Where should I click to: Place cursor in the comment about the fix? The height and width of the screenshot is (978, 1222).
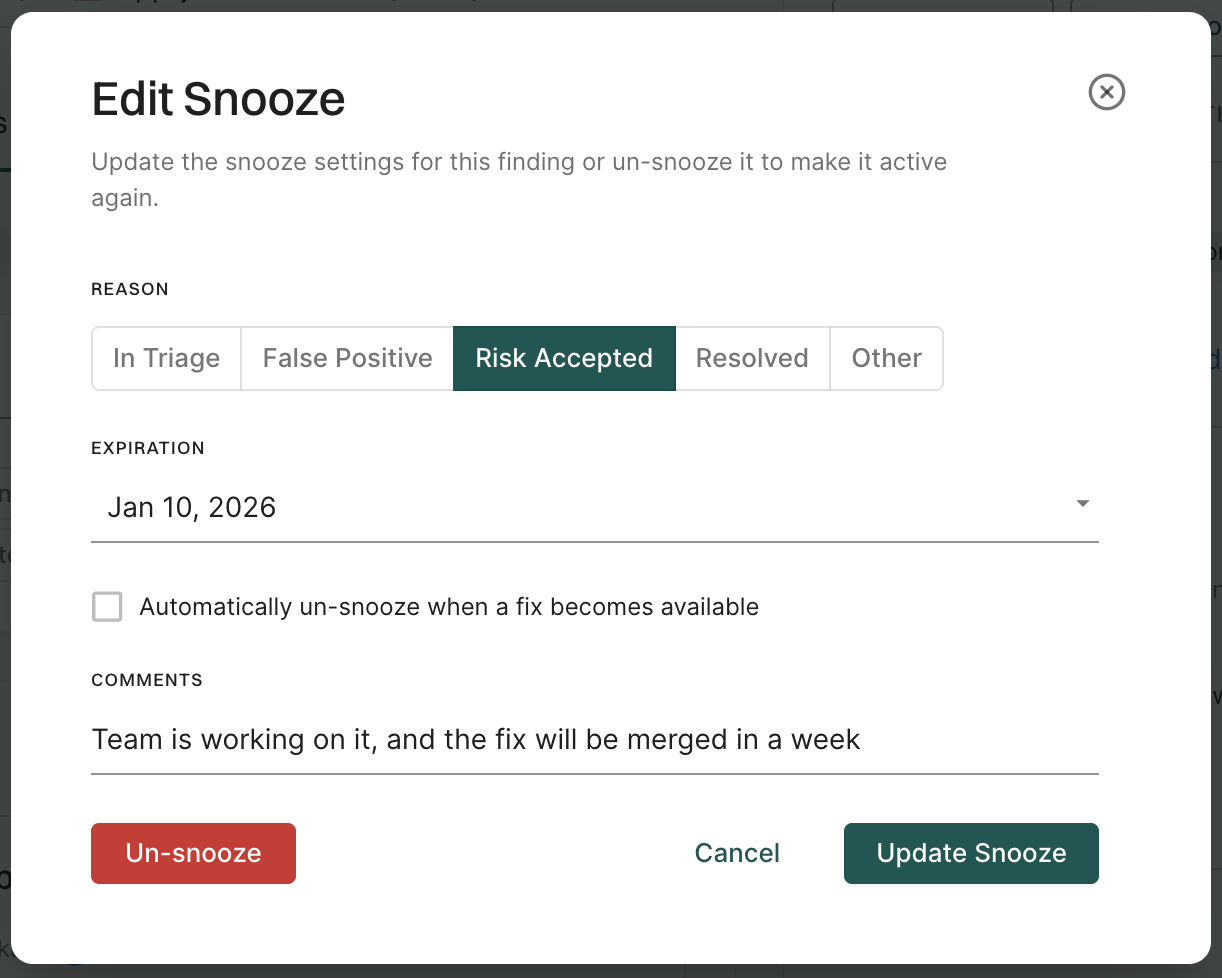475,739
